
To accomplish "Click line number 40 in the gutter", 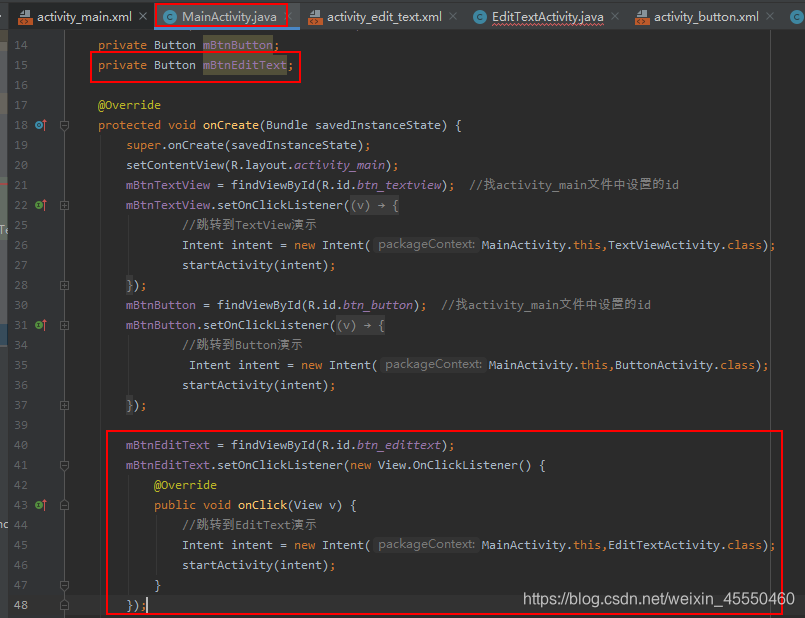I will [22, 444].
